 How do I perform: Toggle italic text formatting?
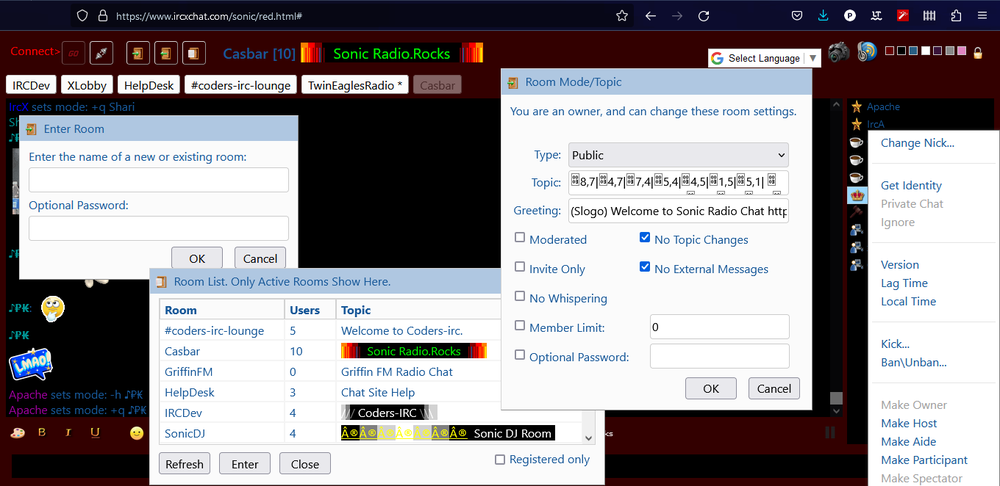pos(68,432)
